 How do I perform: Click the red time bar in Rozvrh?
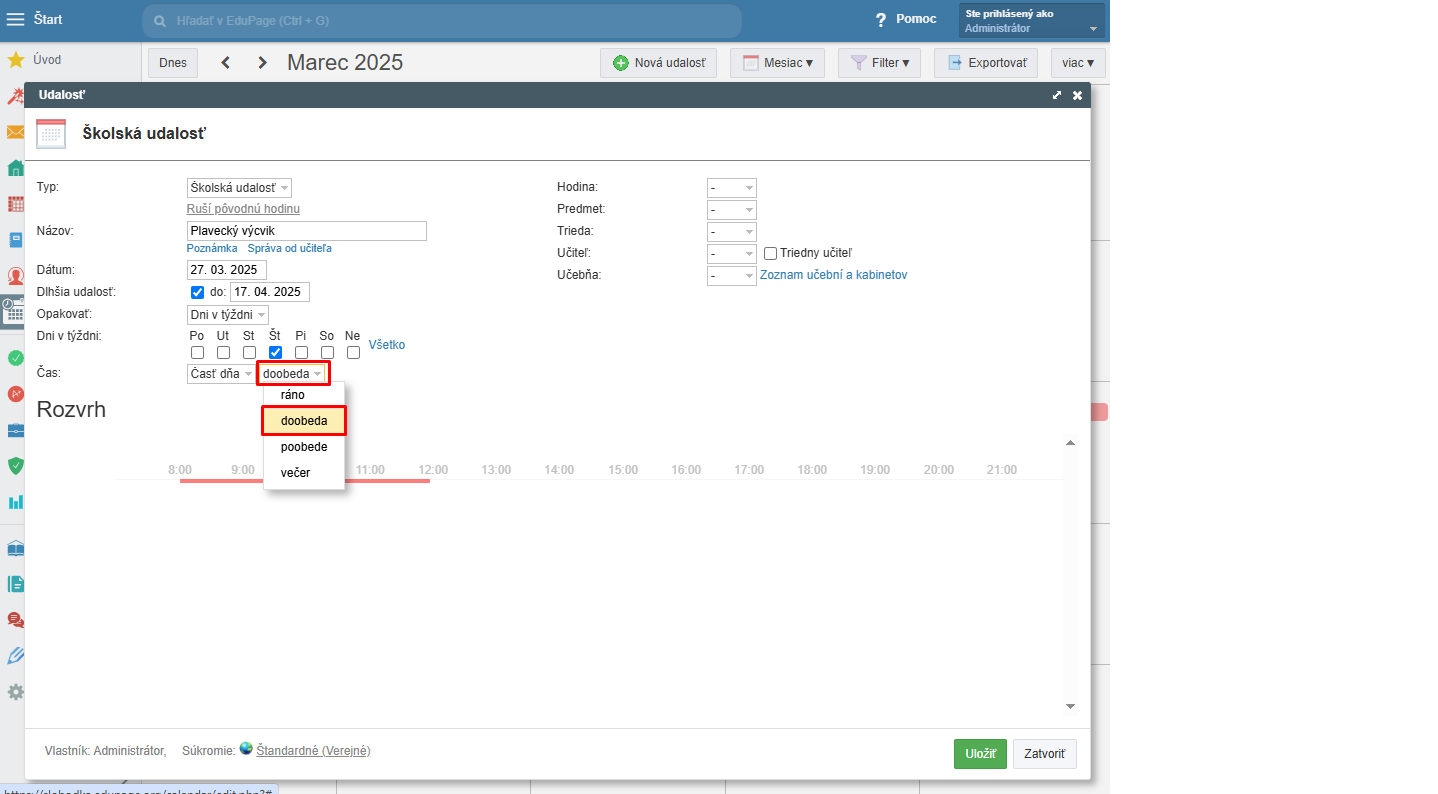click(305, 481)
